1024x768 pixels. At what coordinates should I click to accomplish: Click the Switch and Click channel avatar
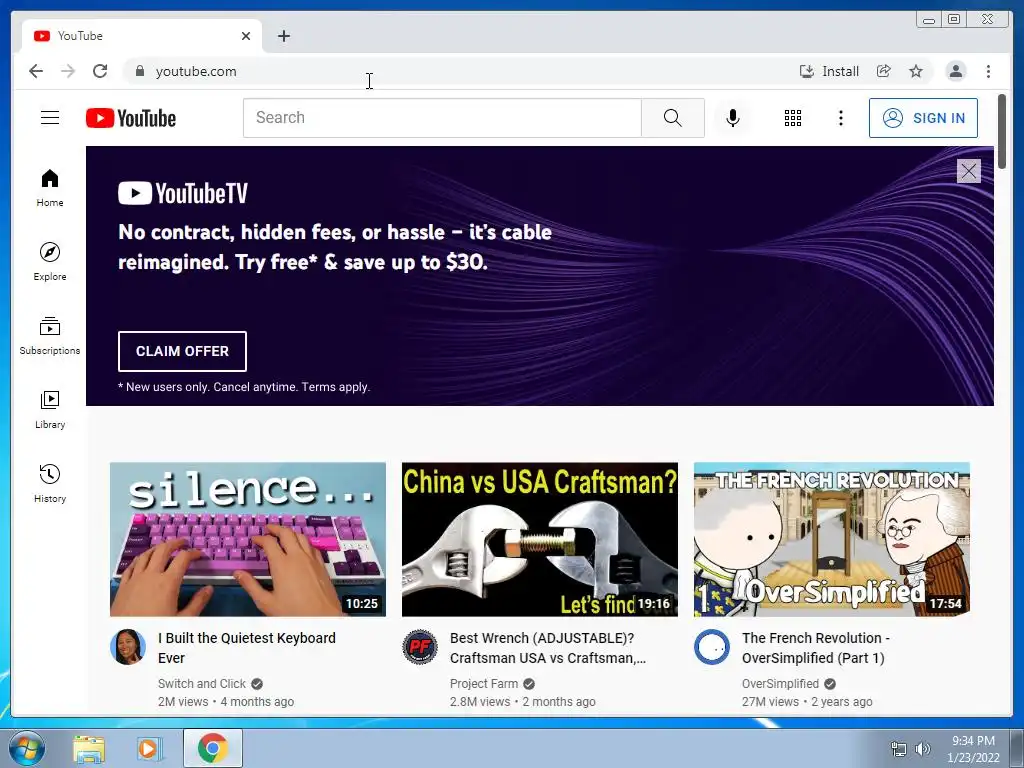[128, 647]
